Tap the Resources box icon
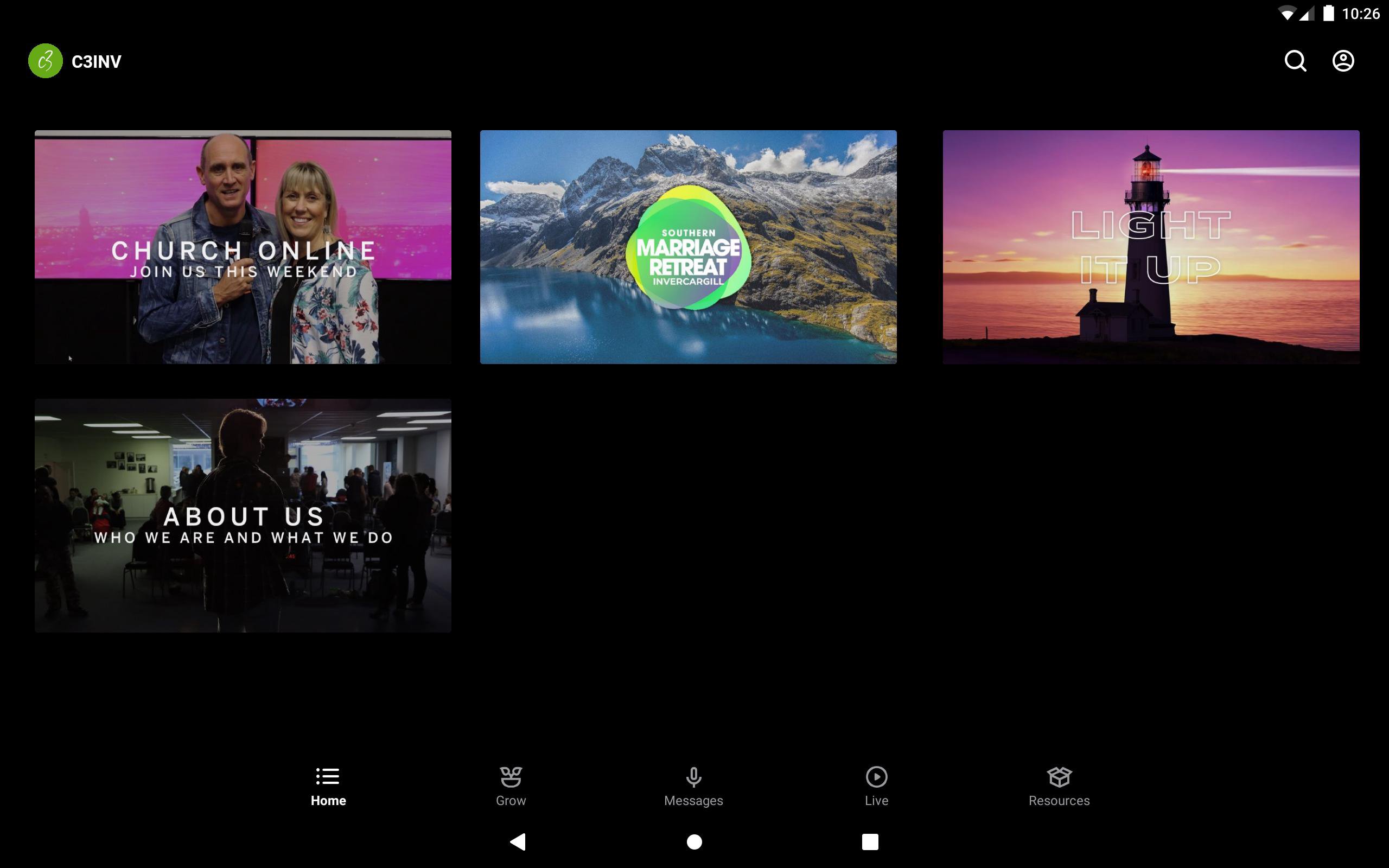This screenshot has height=868, width=1389. pyautogui.click(x=1059, y=776)
